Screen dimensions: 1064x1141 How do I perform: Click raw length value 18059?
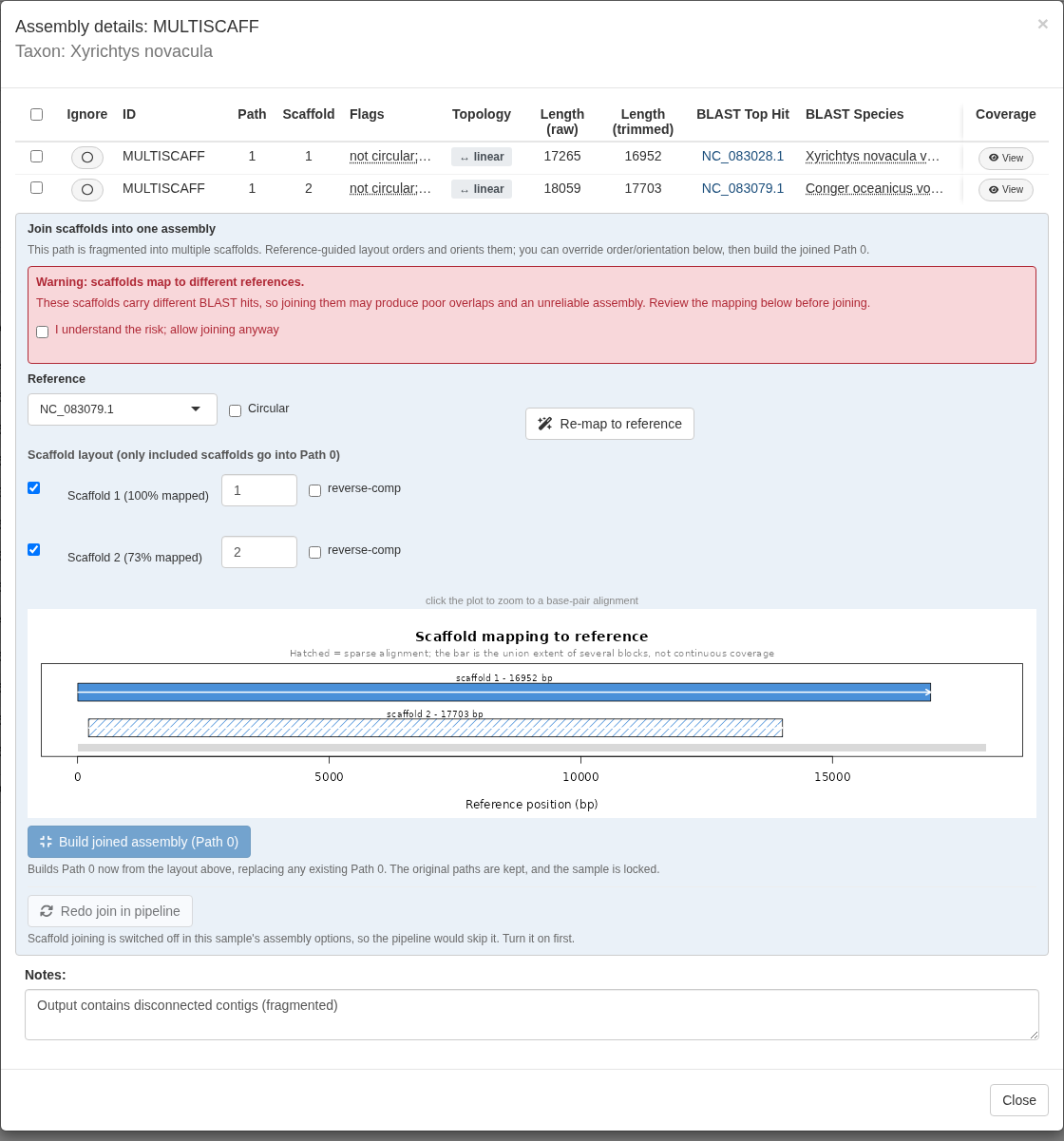562,188
